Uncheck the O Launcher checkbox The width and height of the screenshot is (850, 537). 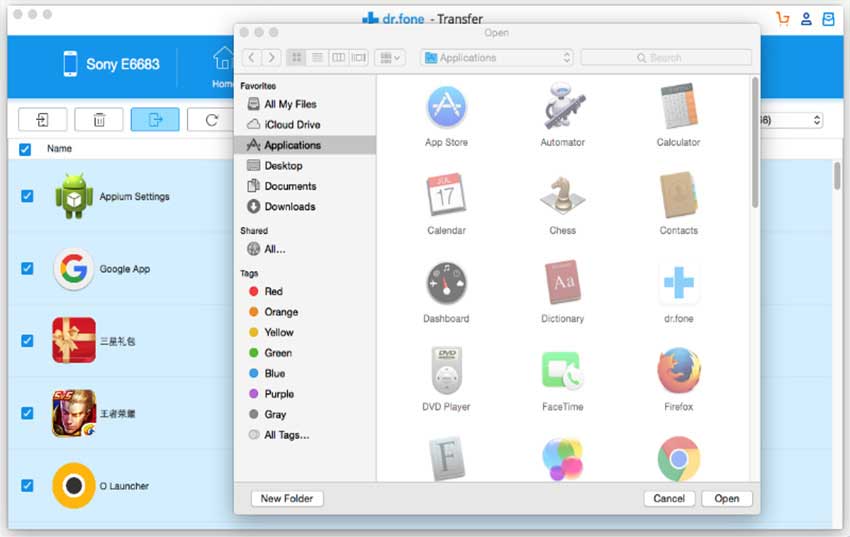coord(27,486)
